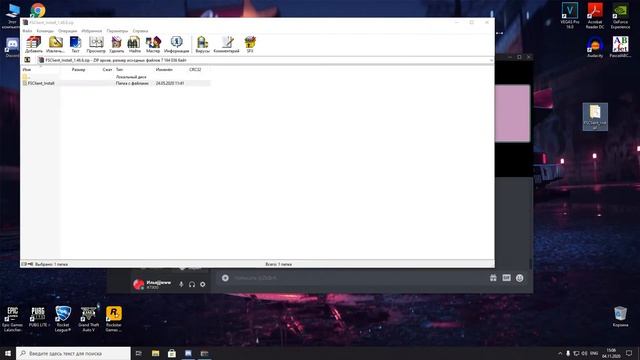
Task: Open the Команды menu
Action: point(45,31)
